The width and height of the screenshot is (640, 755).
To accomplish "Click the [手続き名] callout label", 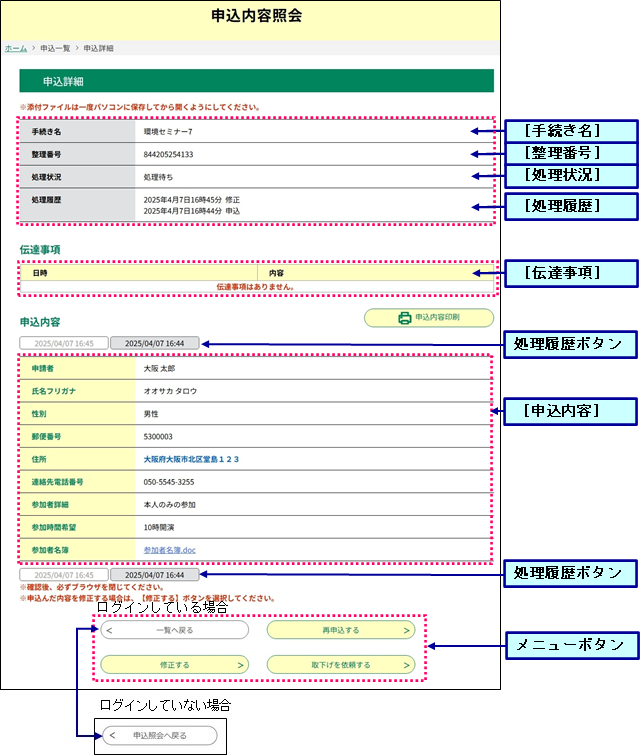I will 567,131.
